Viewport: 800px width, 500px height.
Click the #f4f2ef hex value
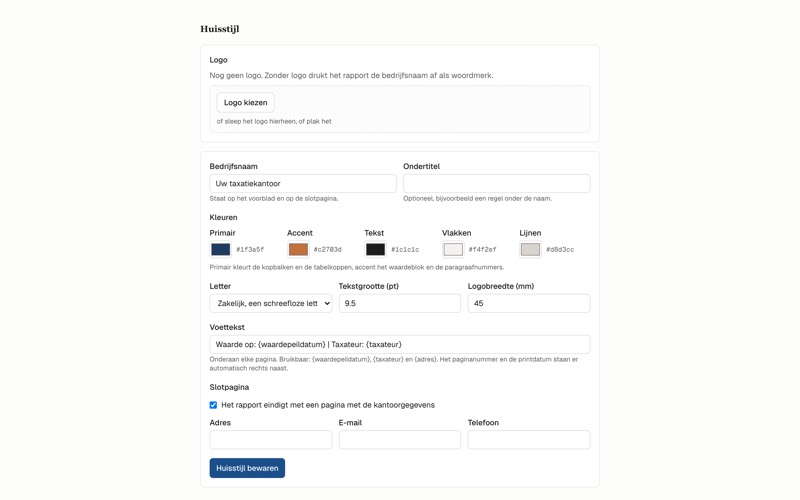(483, 250)
